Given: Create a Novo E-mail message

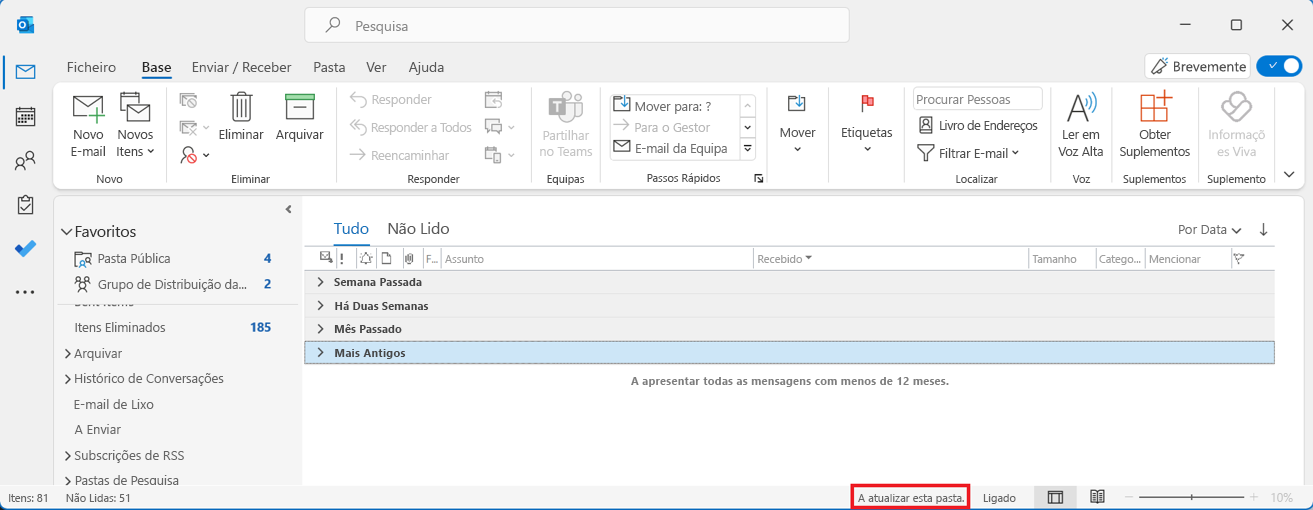Looking at the screenshot, I should pyautogui.click(x=88, y=126).
